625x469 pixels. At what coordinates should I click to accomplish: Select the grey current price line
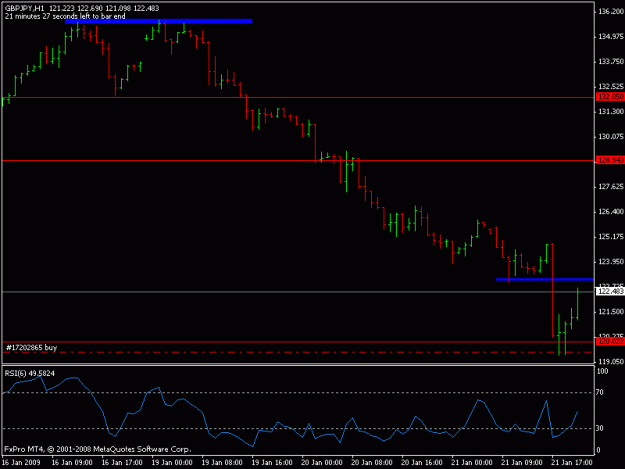pyautogui.click(x=298, y=292)
